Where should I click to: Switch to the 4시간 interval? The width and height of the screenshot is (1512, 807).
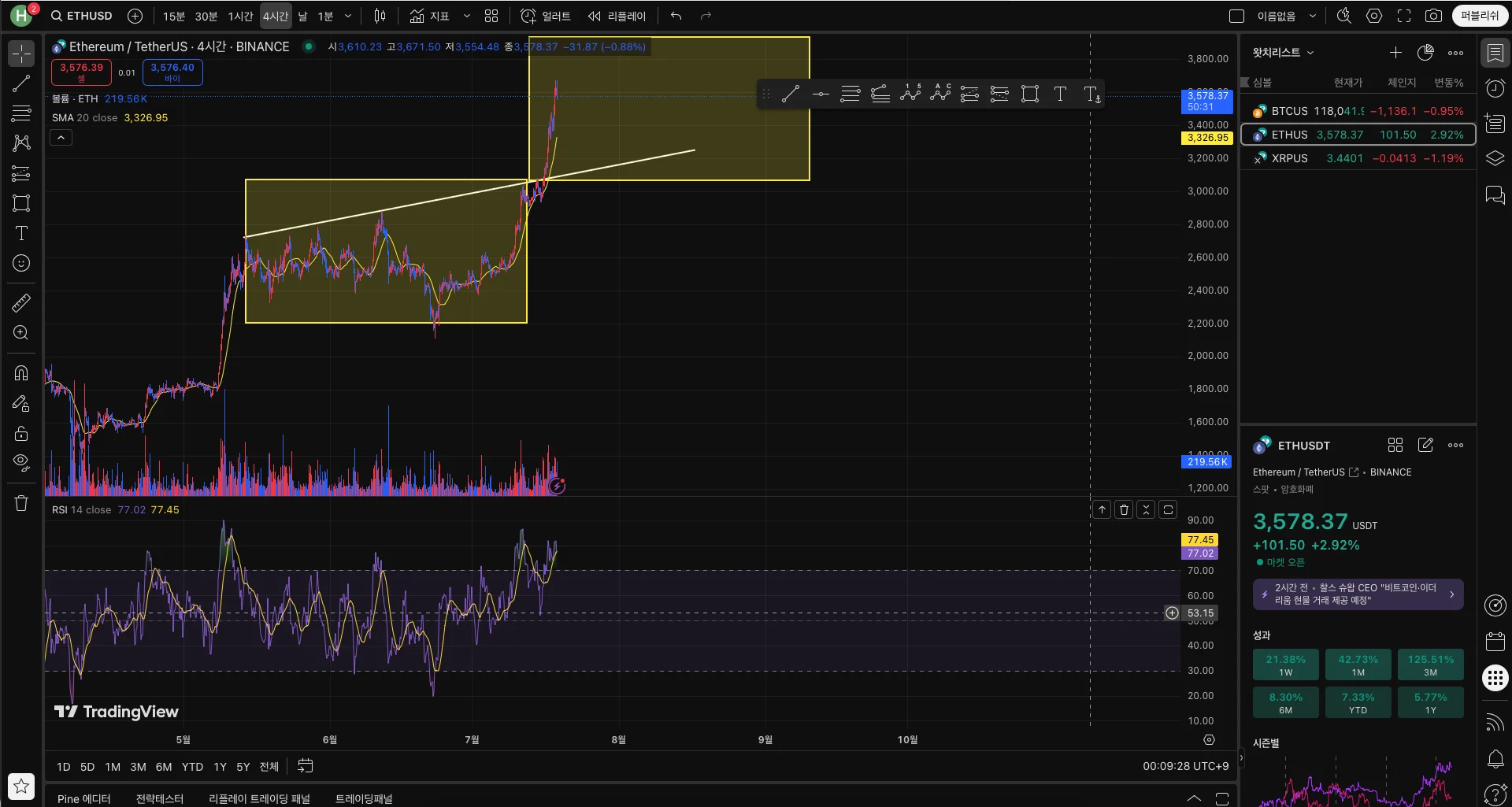(x=276, y=16)
